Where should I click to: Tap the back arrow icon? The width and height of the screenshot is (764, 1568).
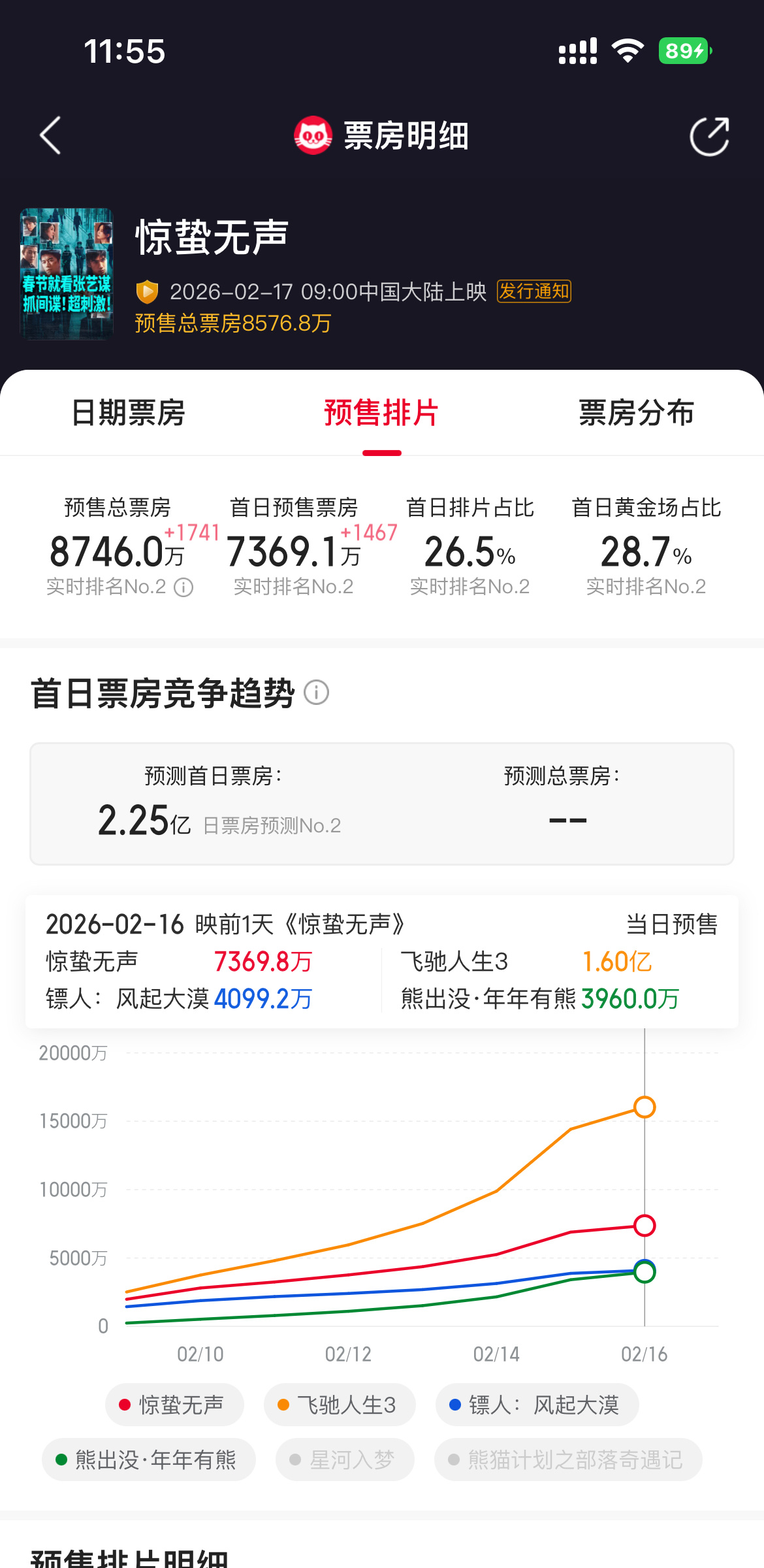coord(50,136)
